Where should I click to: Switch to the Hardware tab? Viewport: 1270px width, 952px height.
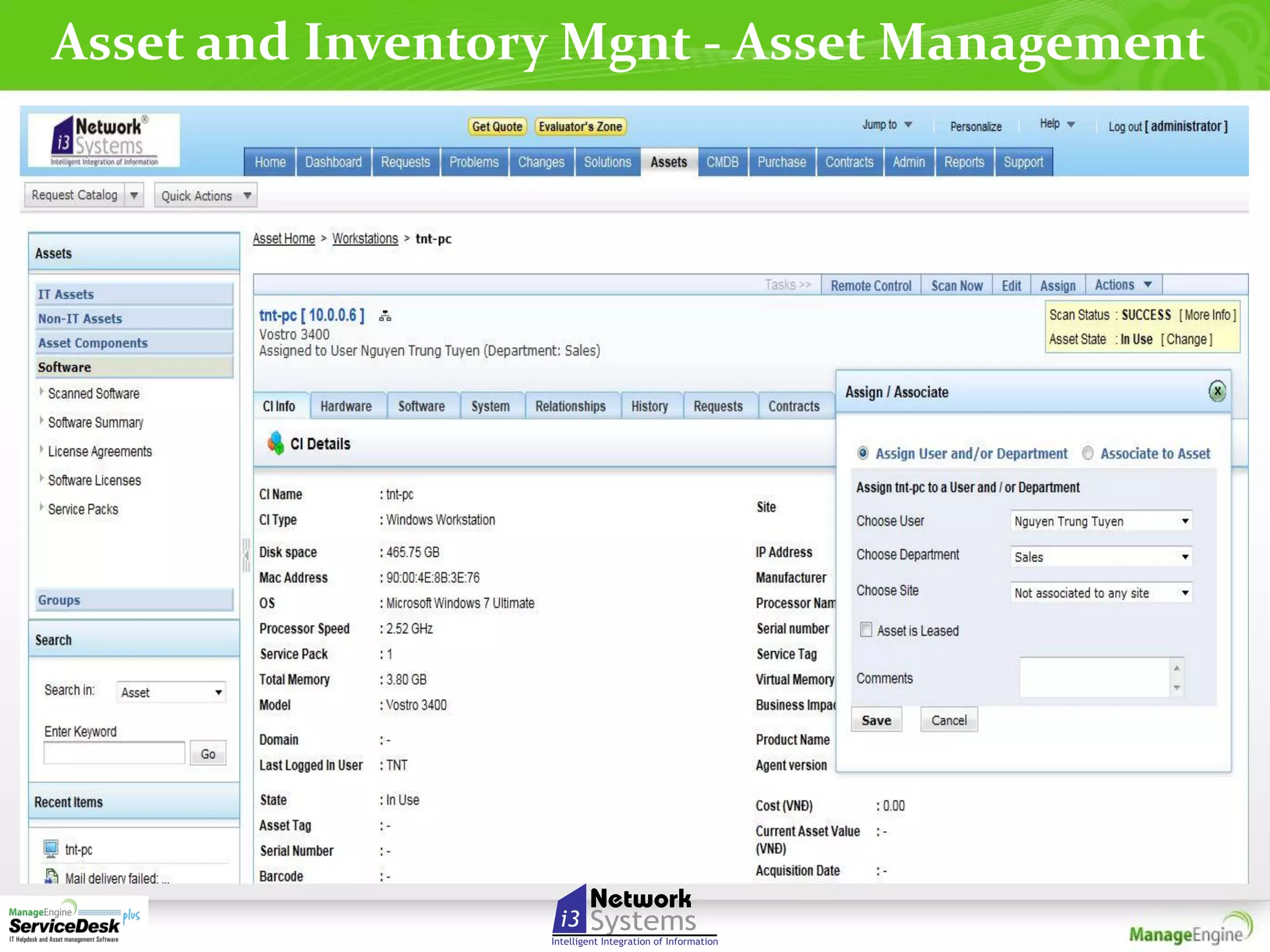click(x=346, y=407)
